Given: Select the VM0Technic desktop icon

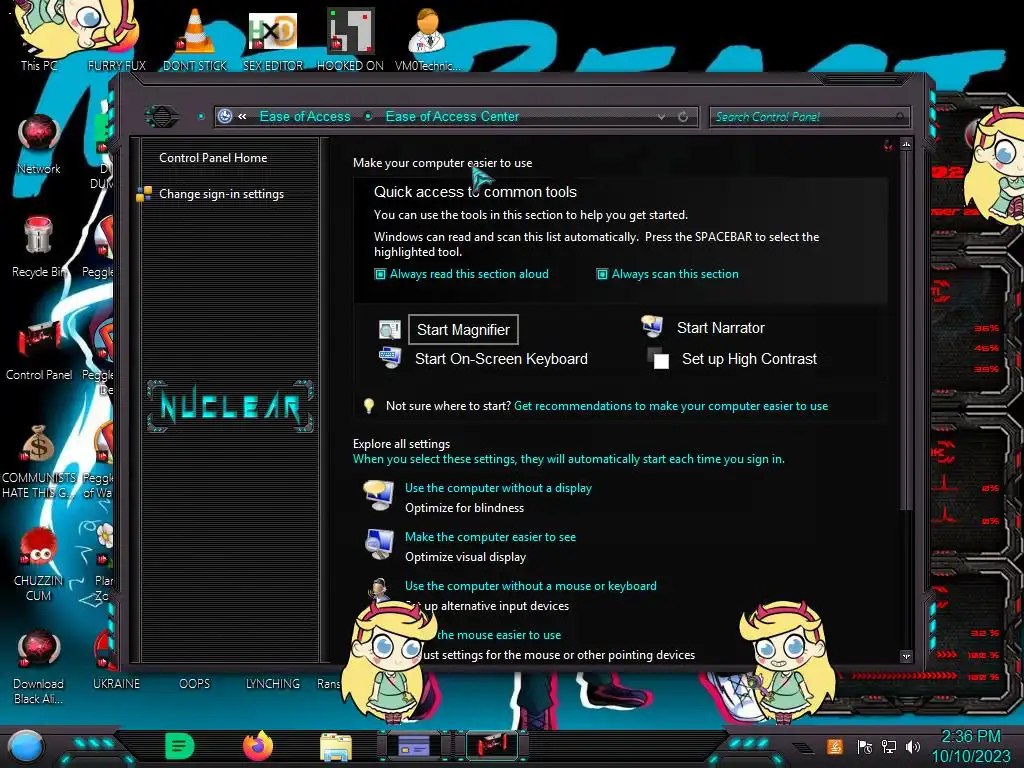Looking at the screenshot, I should coord(427,39).
